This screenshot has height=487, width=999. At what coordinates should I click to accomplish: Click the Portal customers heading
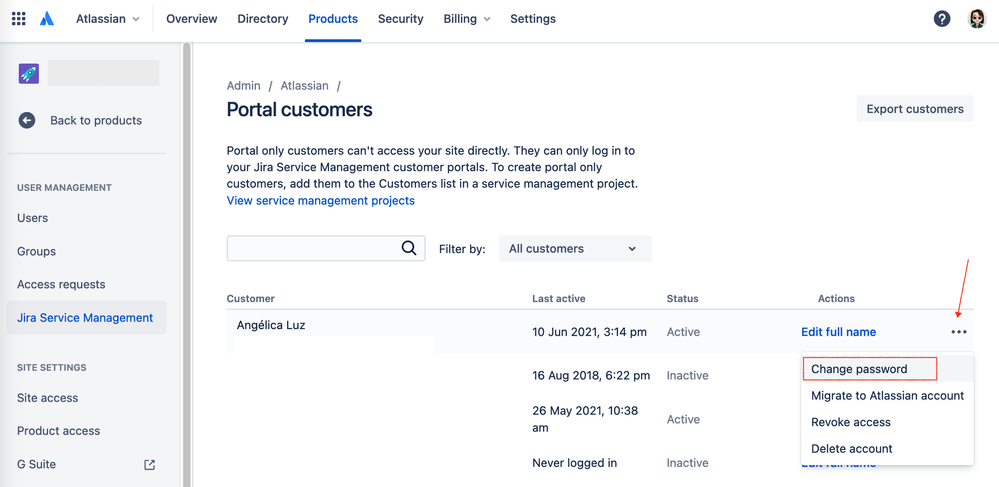(299, 110)
